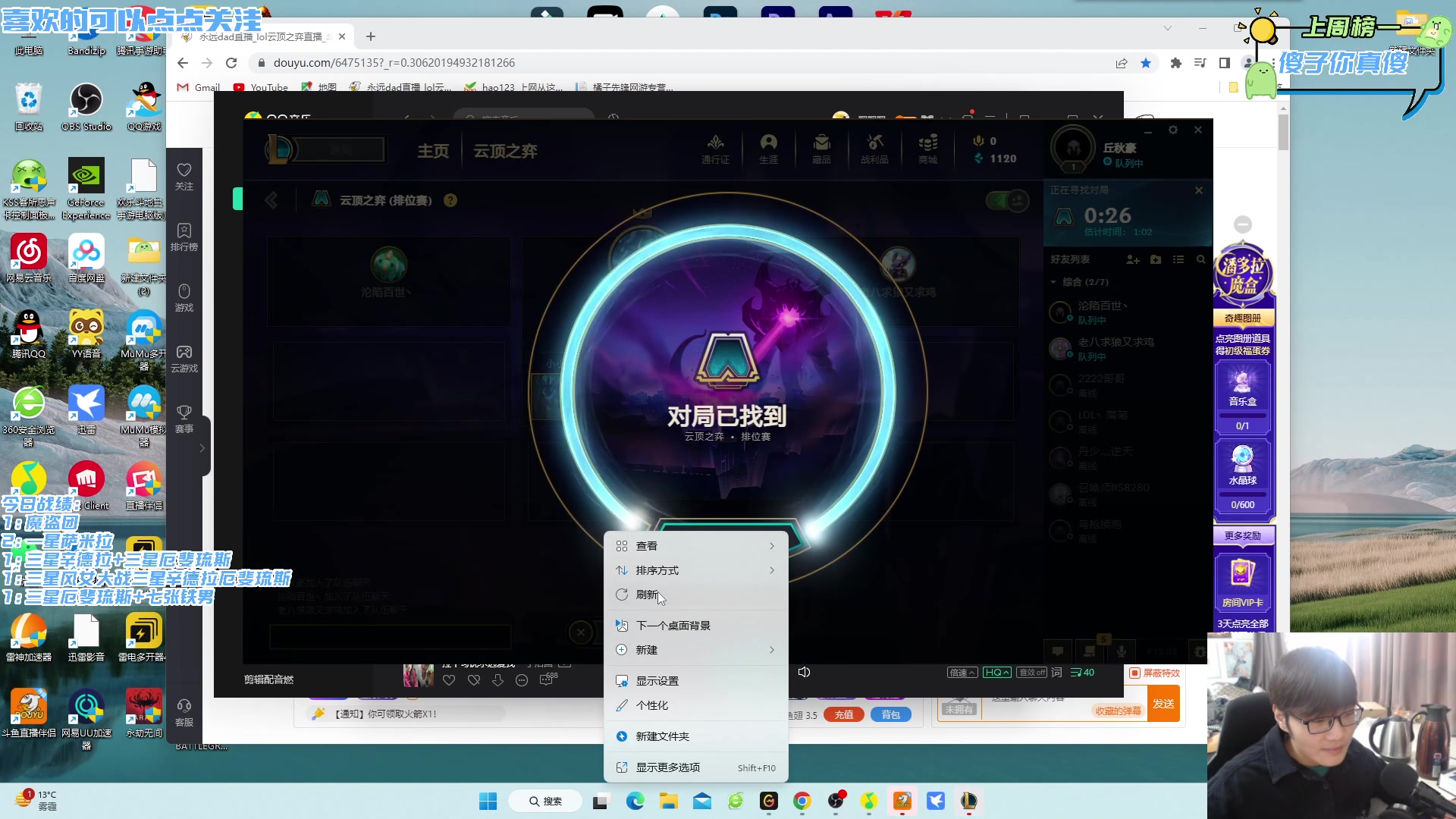Add a friend in 好友列表 panel
Viewport: 1456px width, 819px height.
[1133, 259]
